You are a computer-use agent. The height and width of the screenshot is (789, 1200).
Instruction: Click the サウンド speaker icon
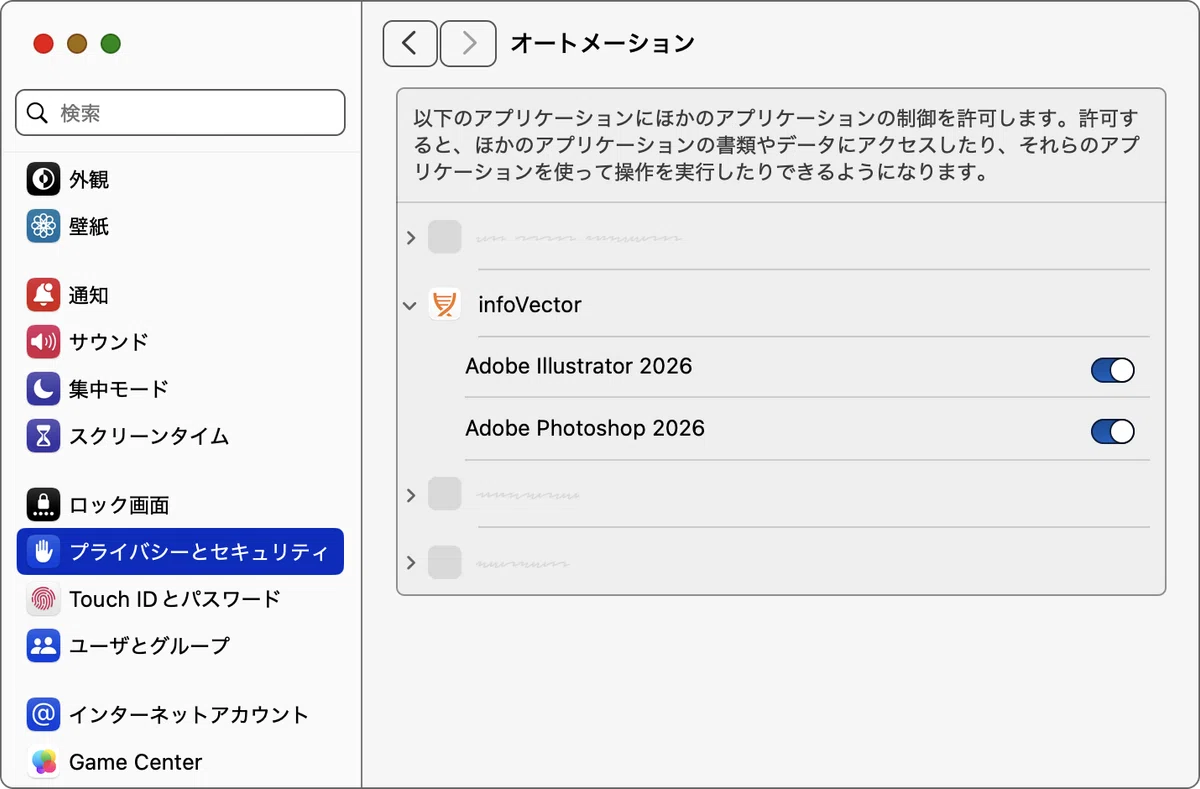click(x=43, y=342)
